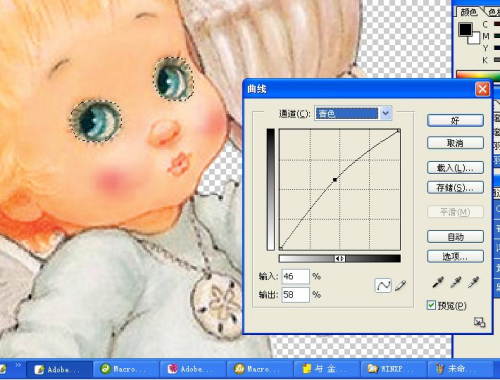Select the gray point eyedropper
This screenshot has width=500, height=380.
pos(456,282)
